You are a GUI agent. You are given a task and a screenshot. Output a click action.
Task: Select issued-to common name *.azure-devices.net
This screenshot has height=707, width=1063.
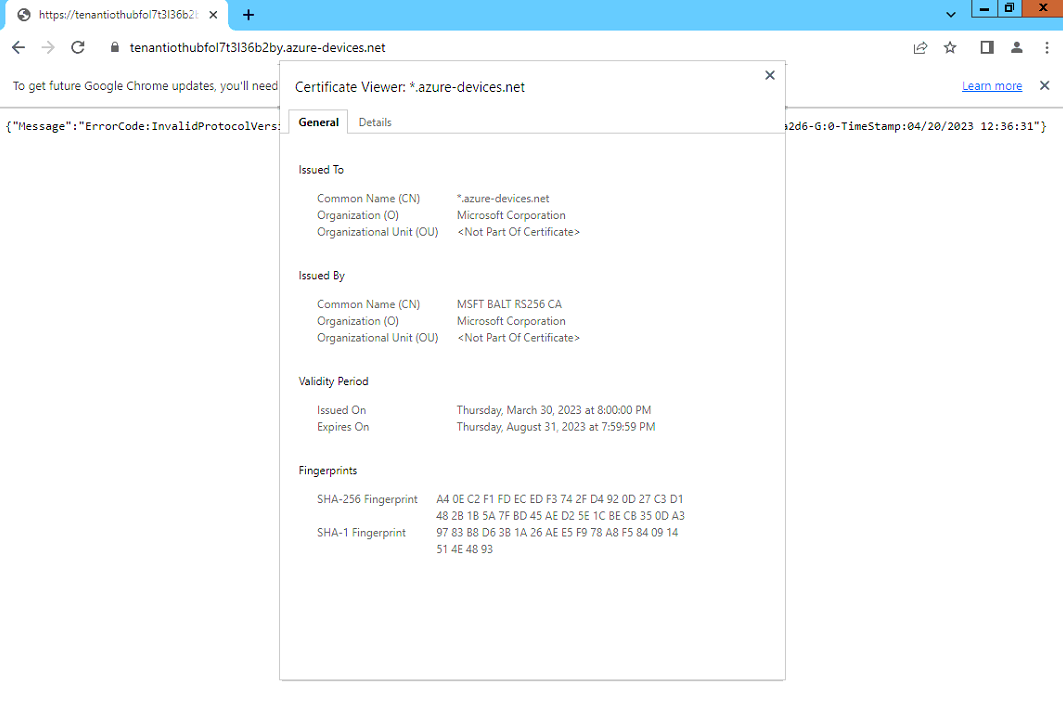click(503, 199)
